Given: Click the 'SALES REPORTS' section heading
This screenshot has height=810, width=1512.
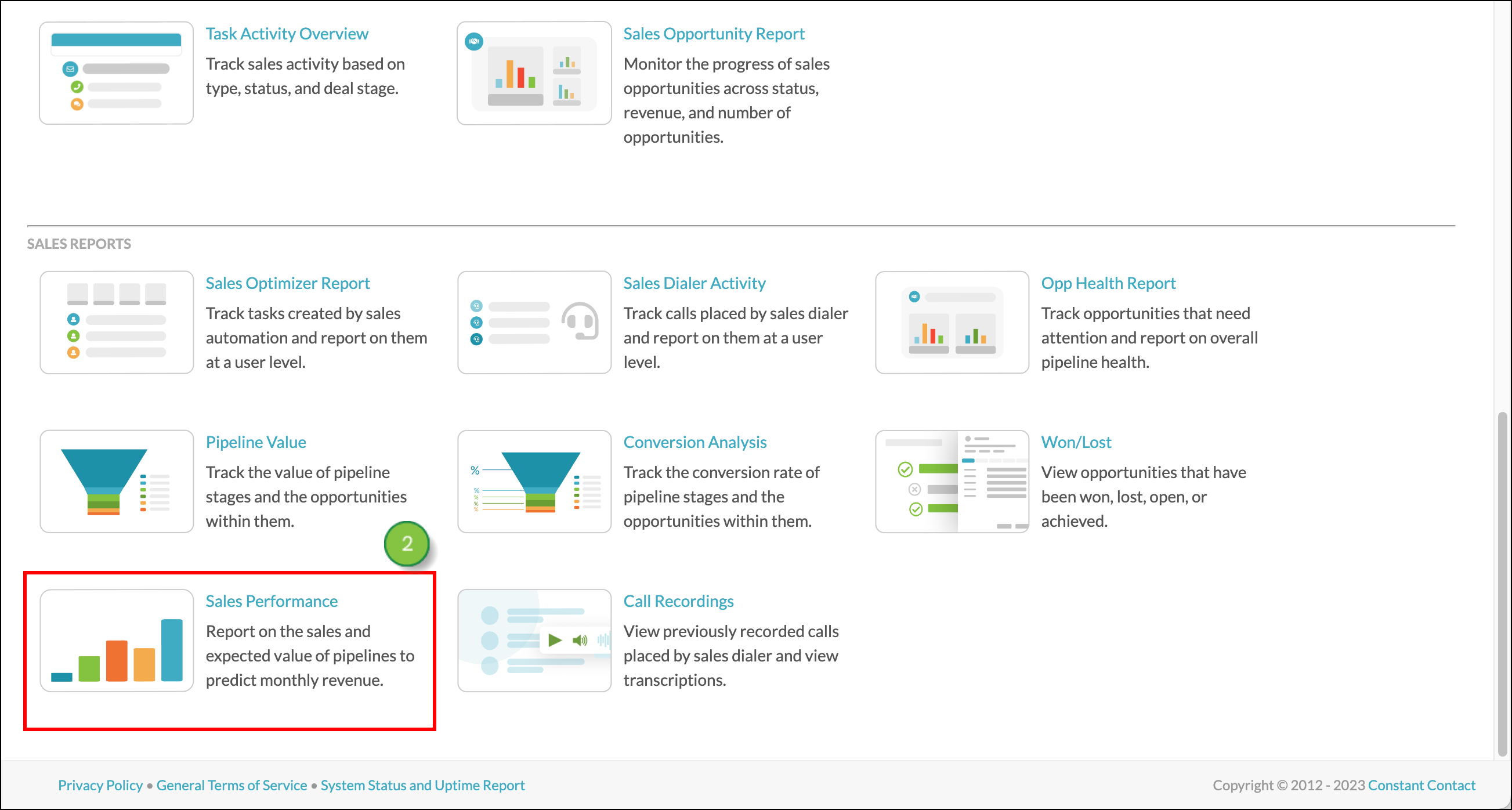Looking at the screenshot, I should point(79,244).
